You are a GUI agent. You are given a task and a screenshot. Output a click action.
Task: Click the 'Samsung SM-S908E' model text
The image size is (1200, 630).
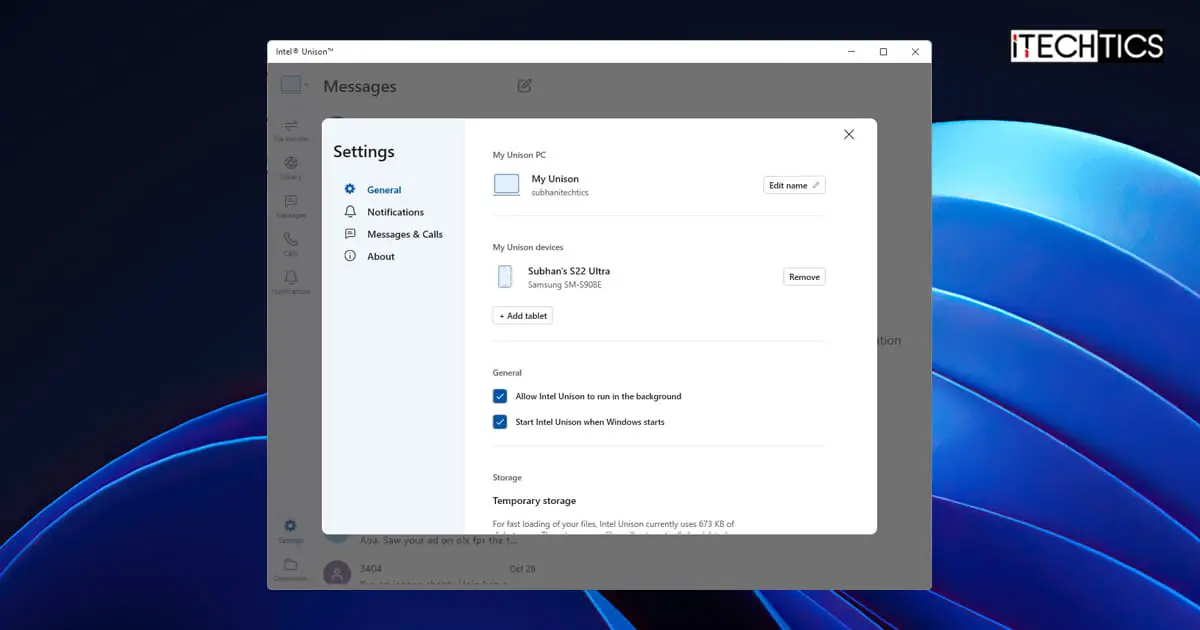tap(565, 285)
